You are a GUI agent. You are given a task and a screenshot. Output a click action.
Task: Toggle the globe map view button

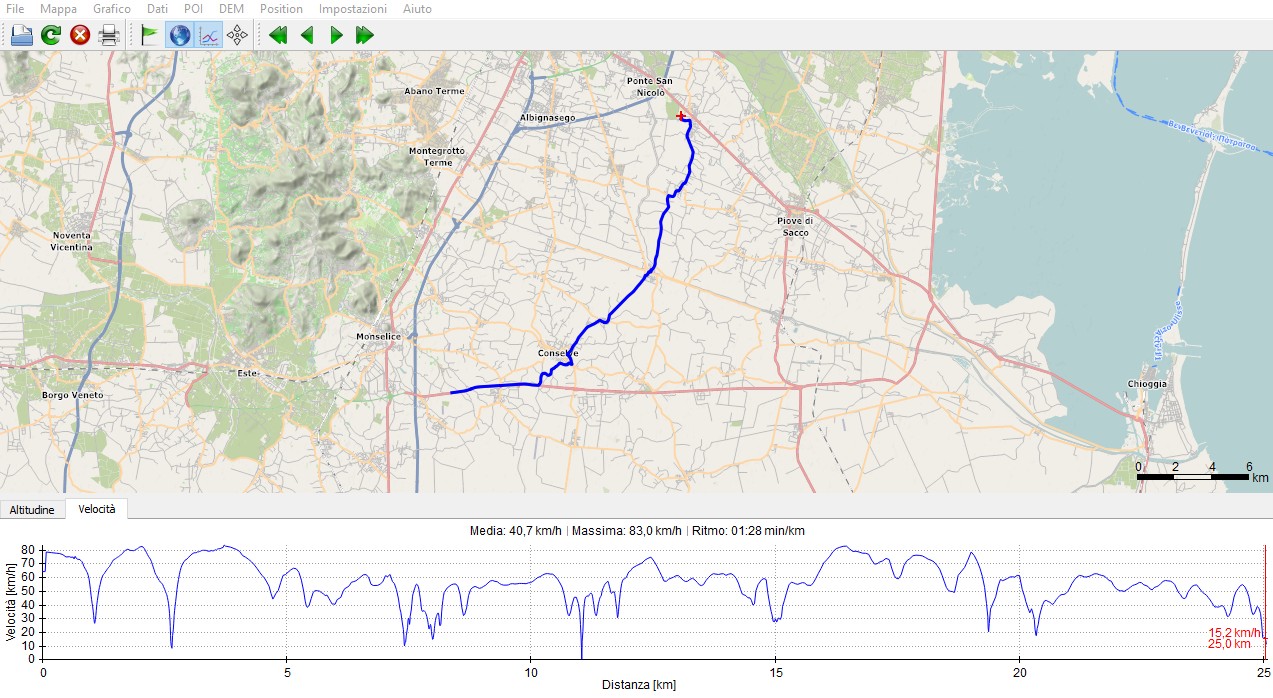pos(180,36)
